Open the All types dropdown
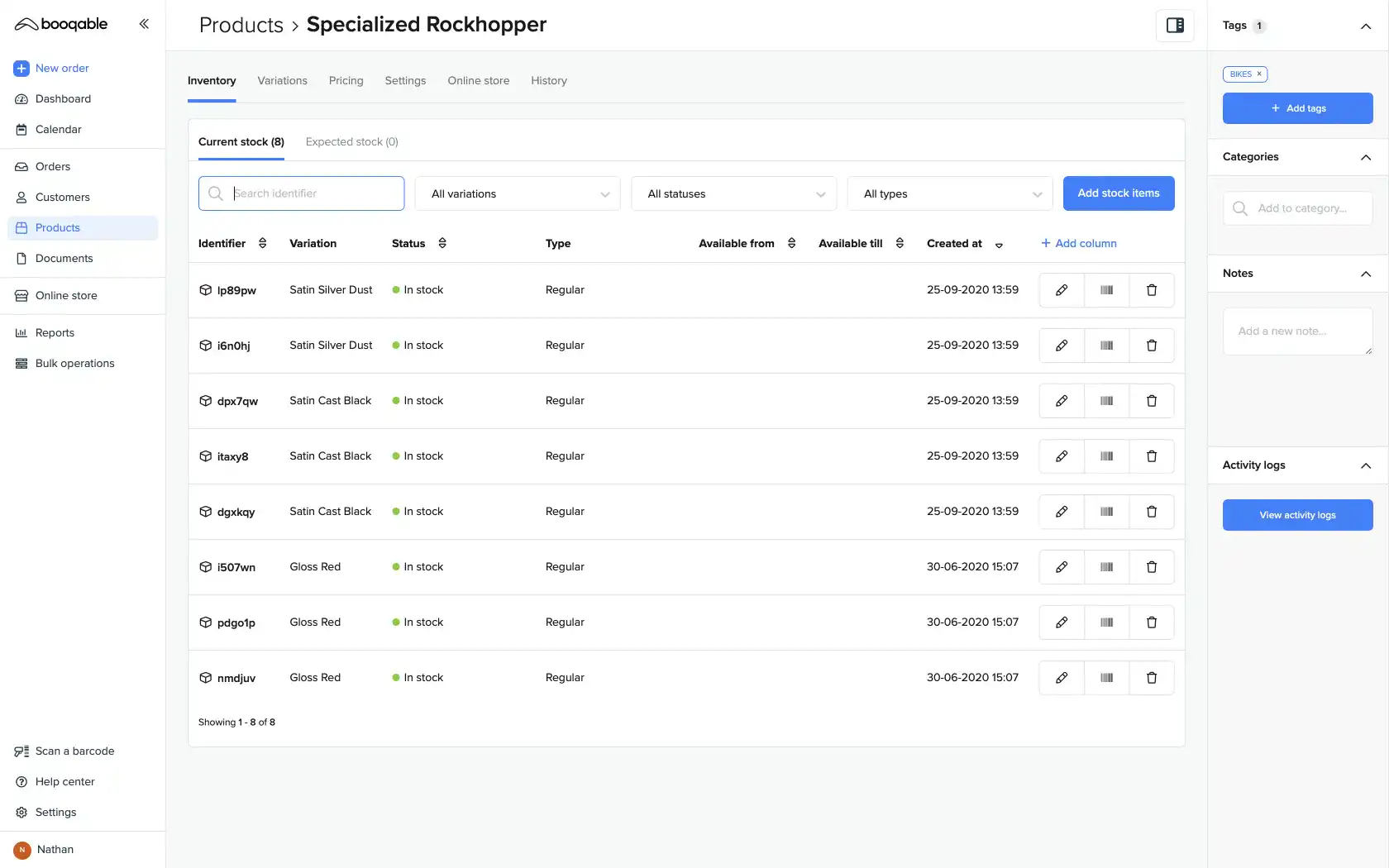The width and height of the screenshot is (1389, 868). click(950, 193)
